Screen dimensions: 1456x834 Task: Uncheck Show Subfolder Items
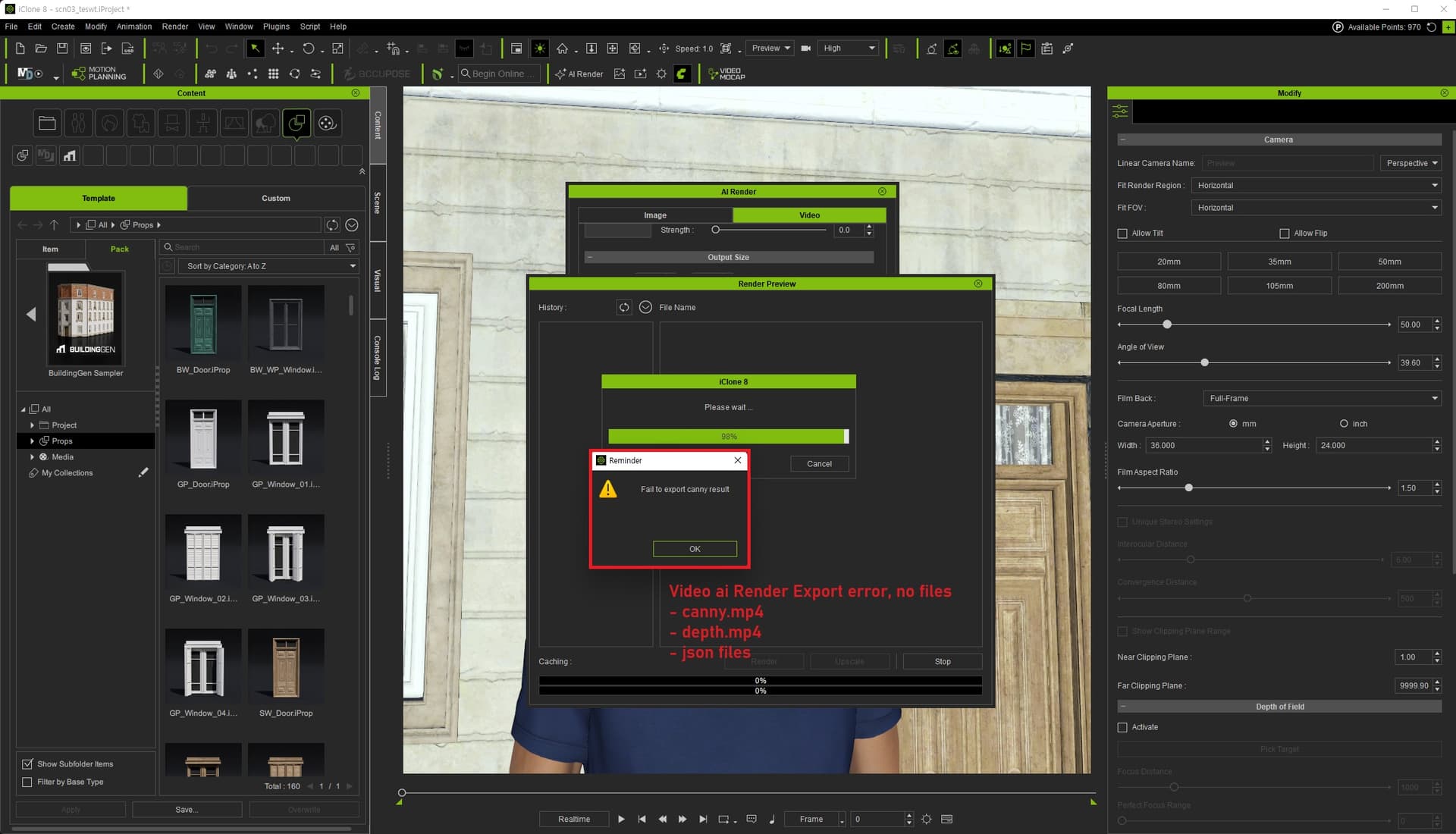pos(27,763)
